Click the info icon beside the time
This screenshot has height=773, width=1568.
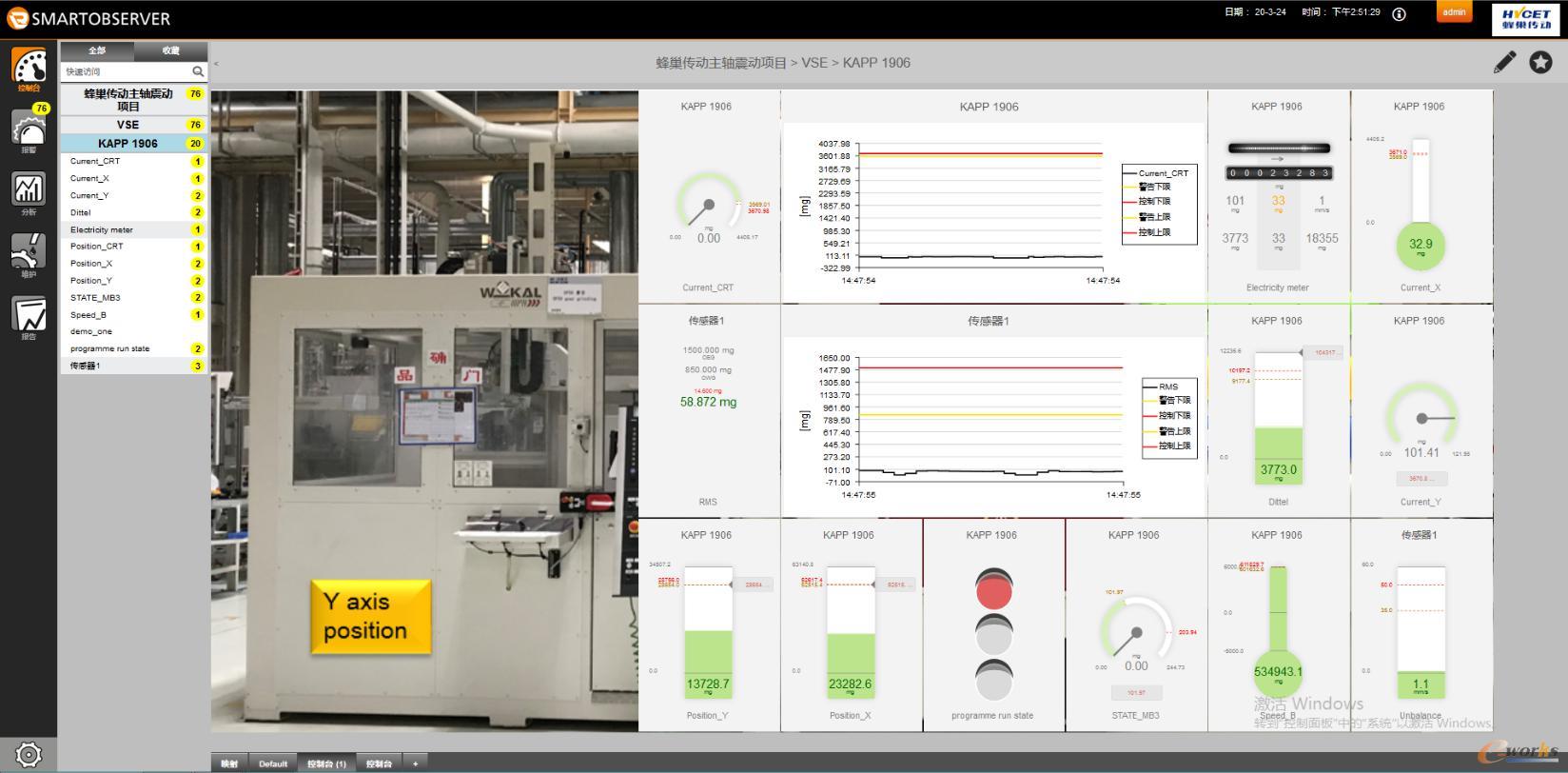click(x=1399, y=13)
